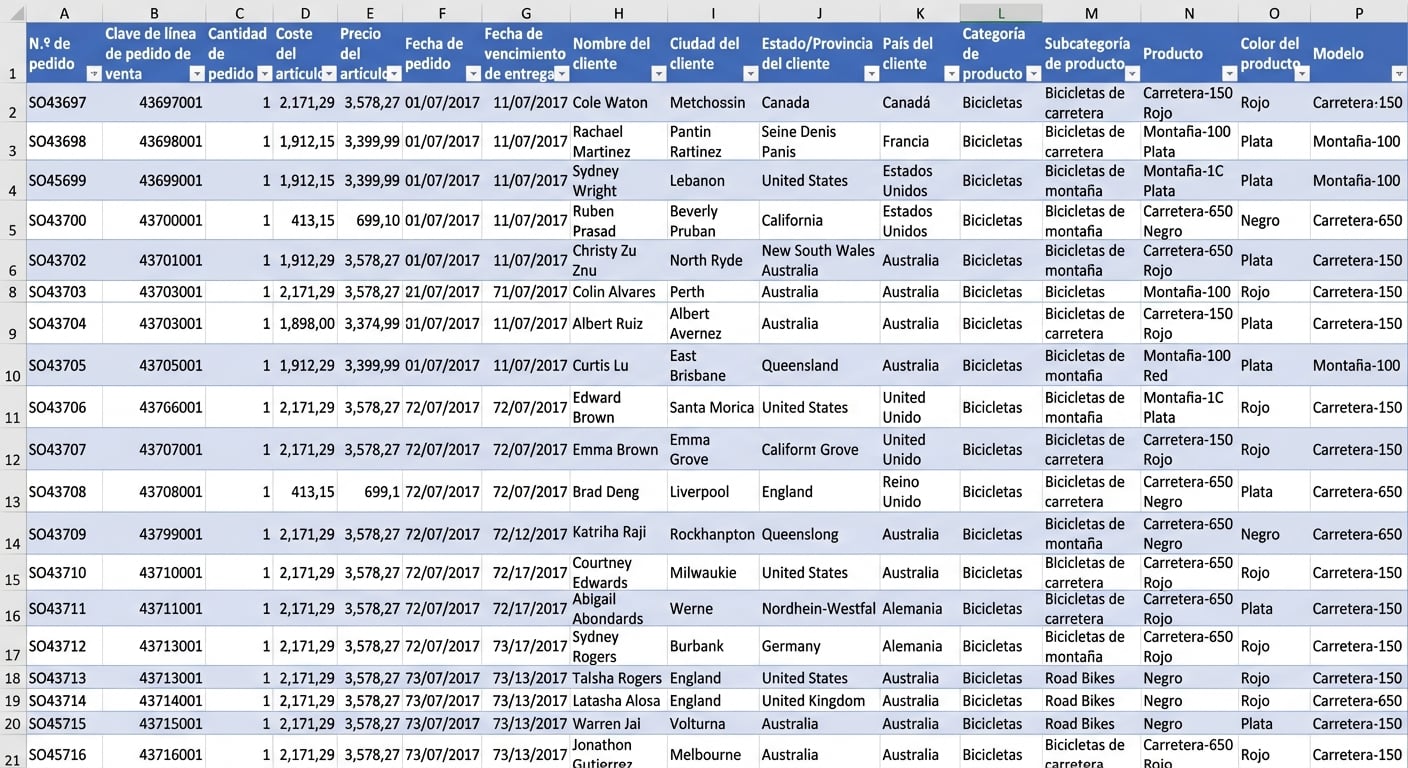The width and height of the screenshot is (1408, 768).
Task: Click the customer name Colin Alvares
Action: click(618, 292)
